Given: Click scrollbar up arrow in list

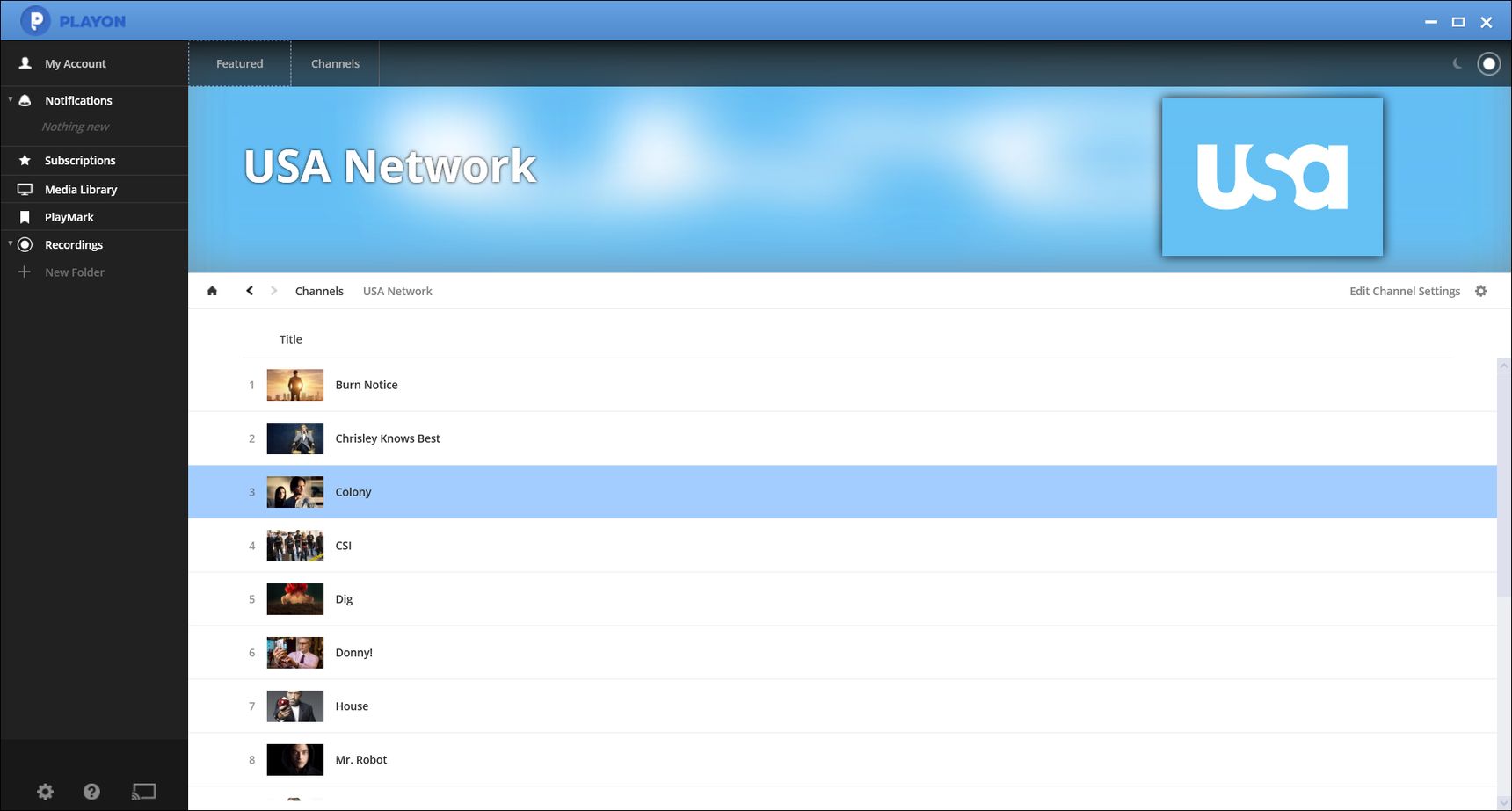Looking at the screenshot, I should coord(1504,366).
